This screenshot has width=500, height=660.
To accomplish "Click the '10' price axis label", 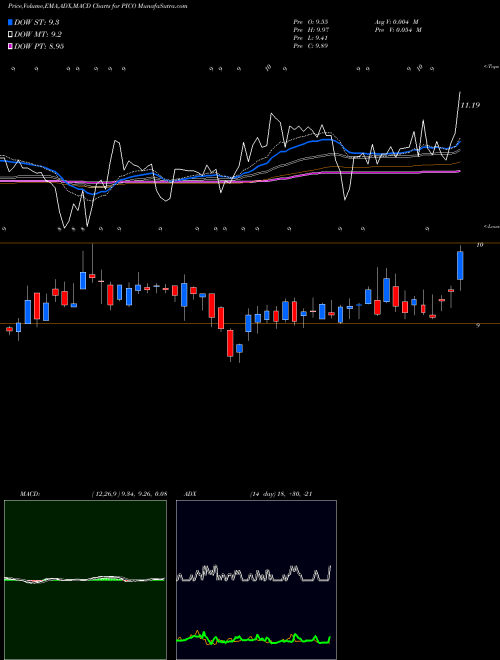I will (x=479, y=245).
